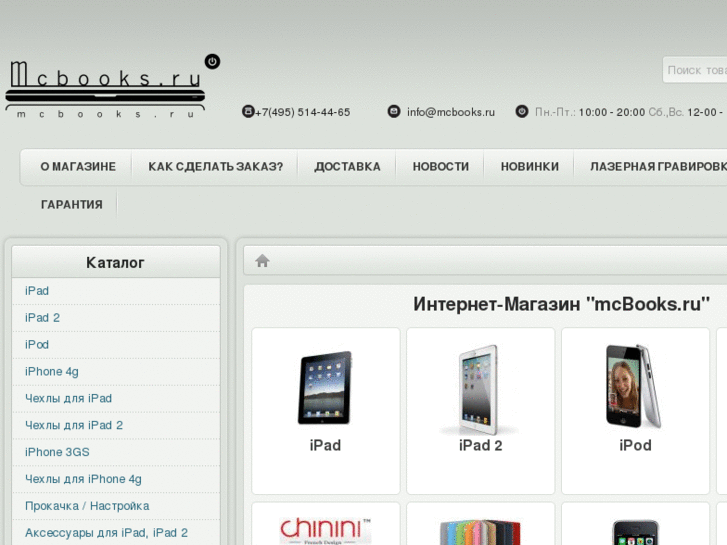Open Чехлы для iPad category
The height and width of the screenshot is (545, 727).
click(x=68, y=398)
